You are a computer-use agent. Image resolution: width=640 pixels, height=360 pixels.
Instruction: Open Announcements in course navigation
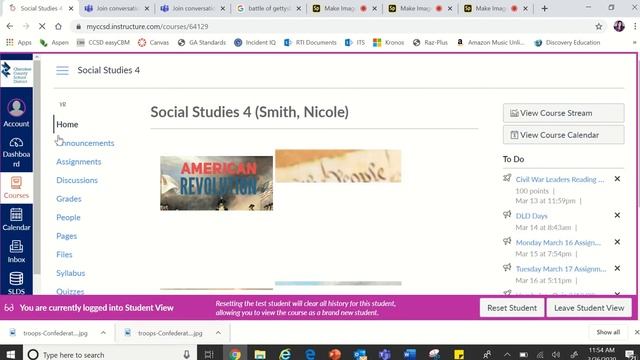click(85, 143)
